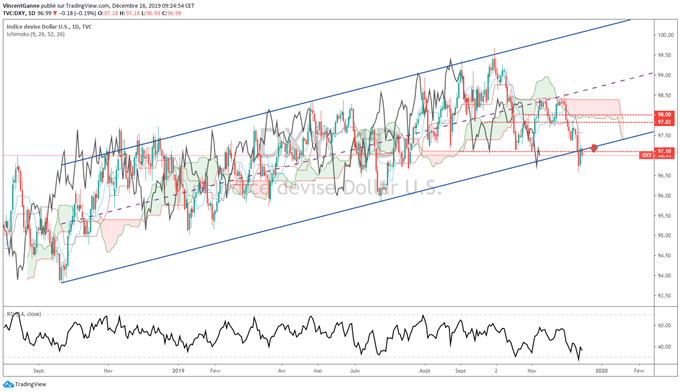Click the 94.50 price axis value
Image resolution: width=680 pixels, height=392 pixels.
pyautogui.click(x=665, y=255)
